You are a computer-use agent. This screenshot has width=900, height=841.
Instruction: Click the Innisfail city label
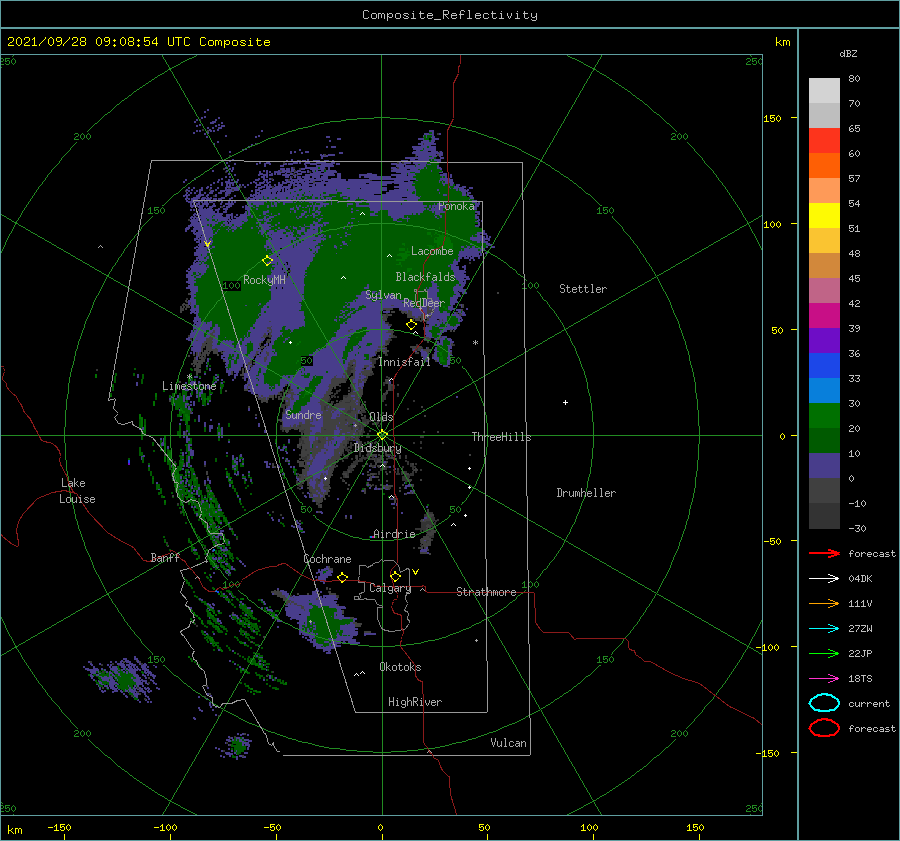click(x=404, y=362)
